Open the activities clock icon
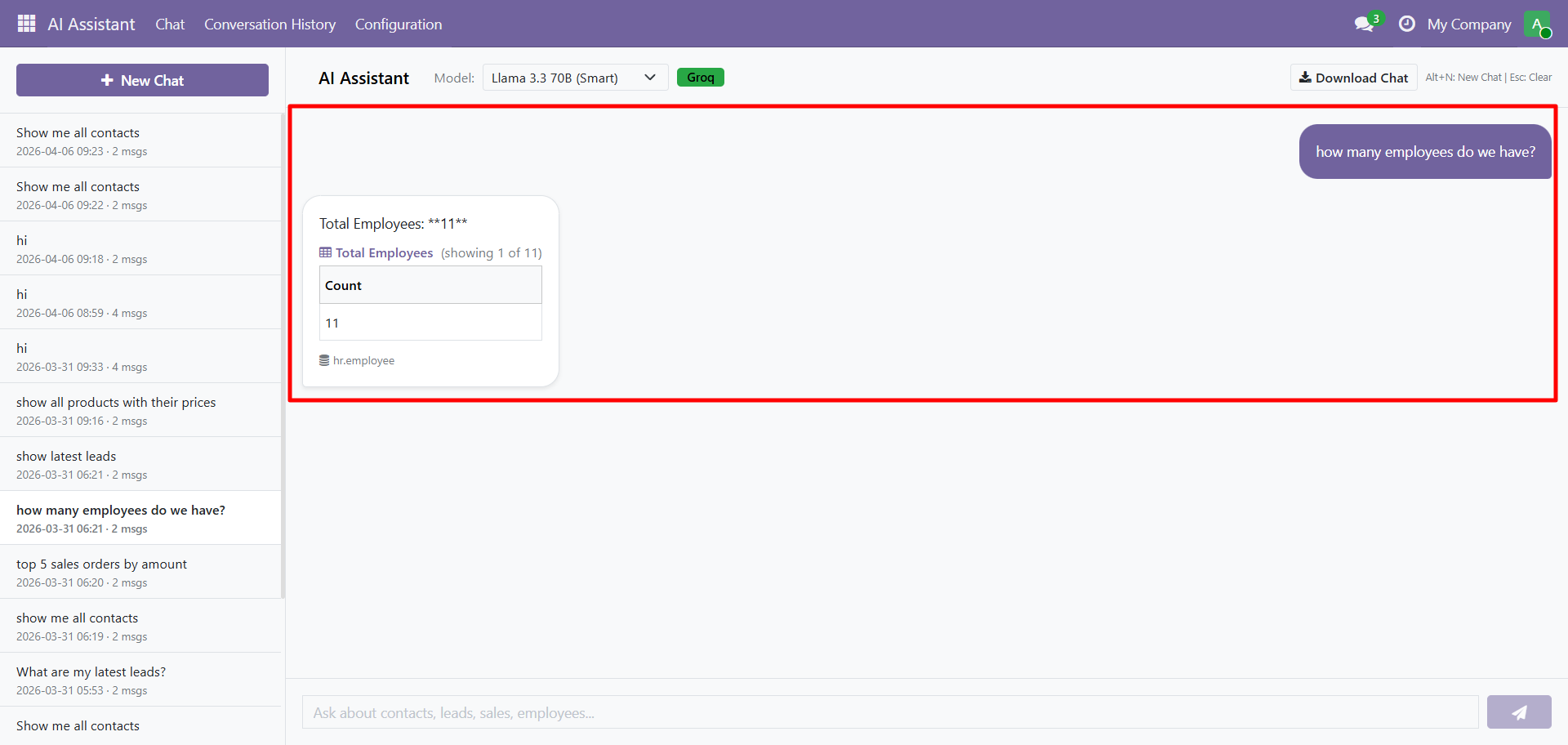This screenshot has width=1568, height=745. [1406, 24]
